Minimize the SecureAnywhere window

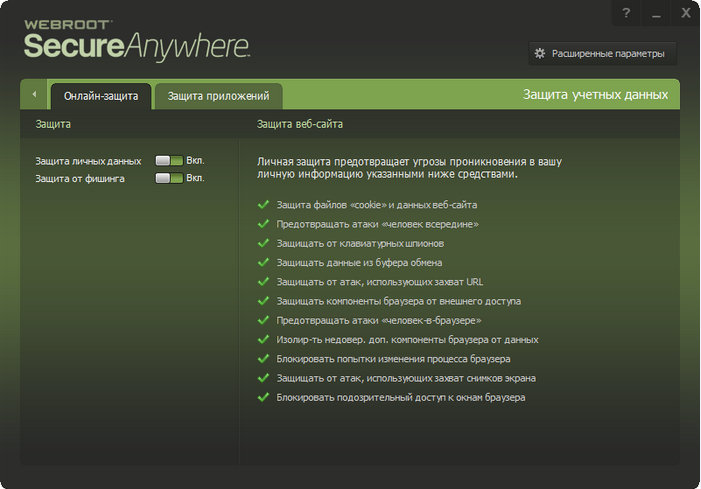point(656,13)
